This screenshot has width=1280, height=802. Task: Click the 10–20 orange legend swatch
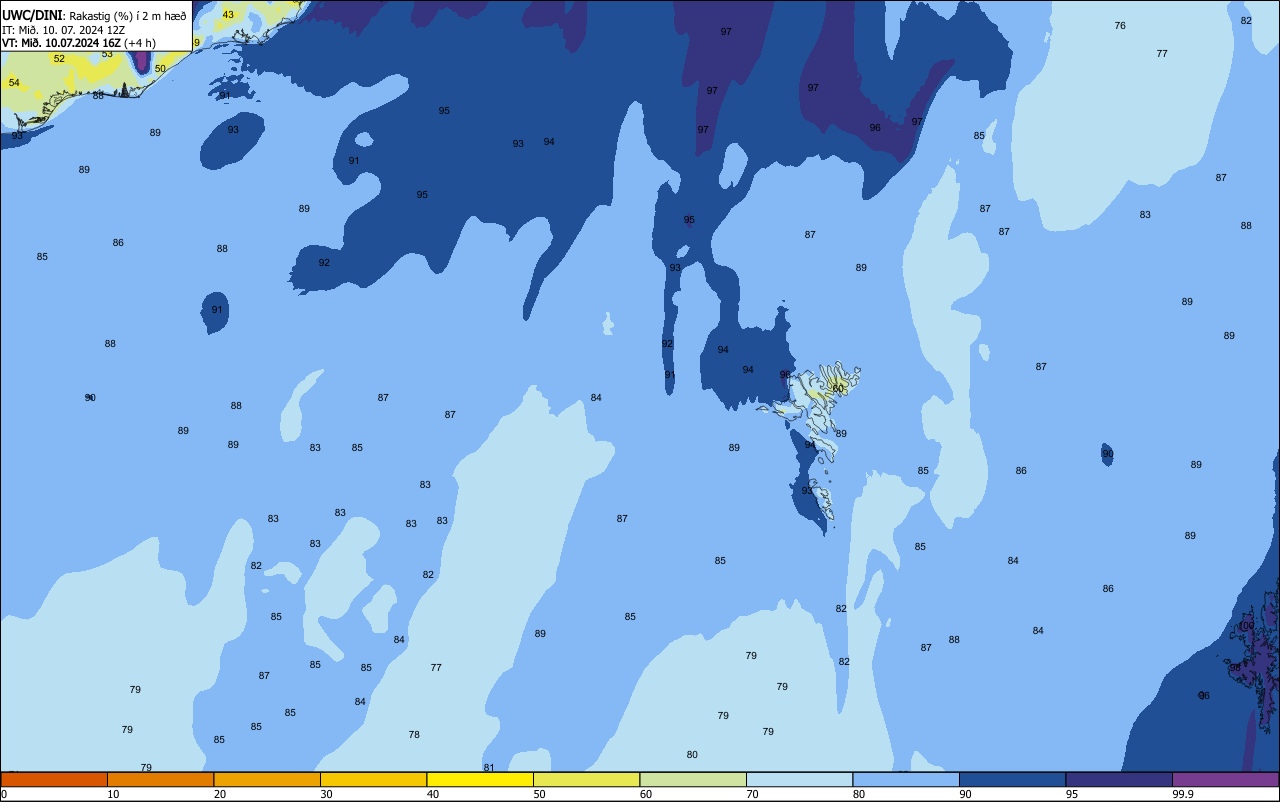(x=160, y=779)
